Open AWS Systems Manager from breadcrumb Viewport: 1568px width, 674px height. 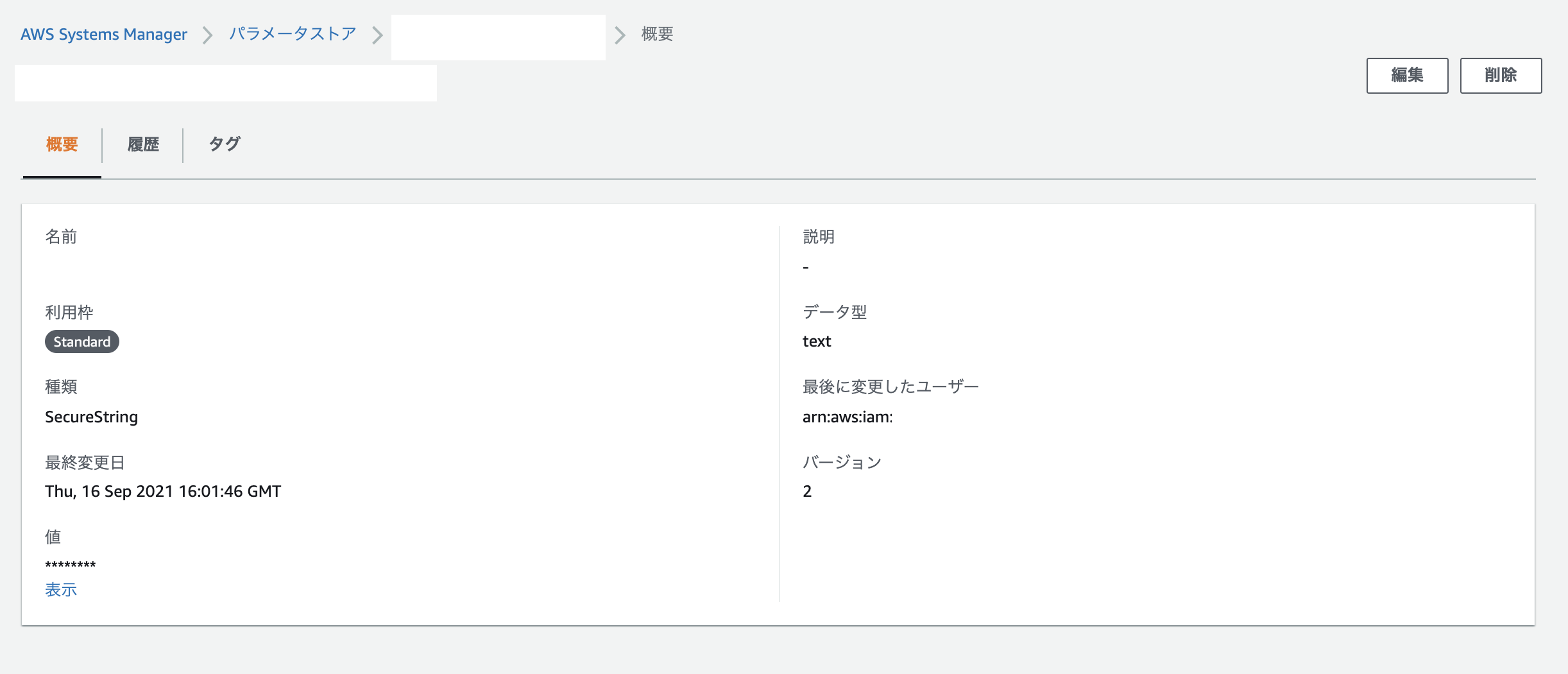point(104,35)
